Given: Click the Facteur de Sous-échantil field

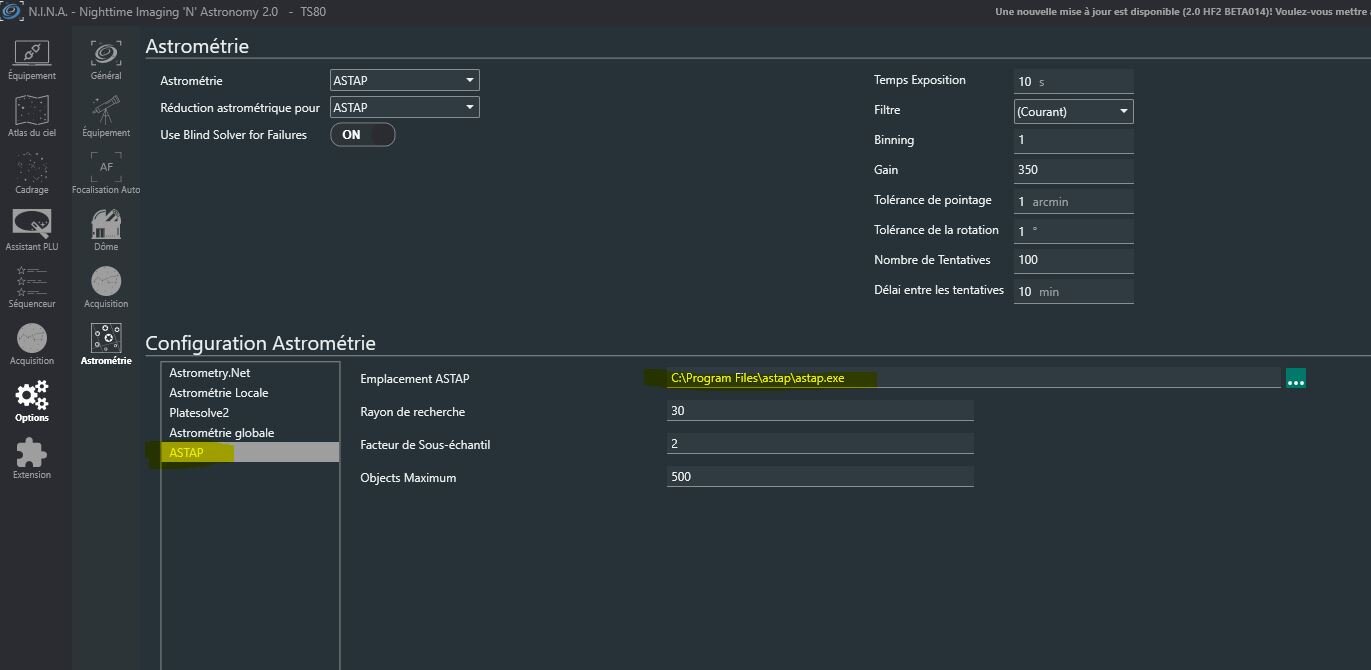Looking at the screenshot, I should [820, 443].
